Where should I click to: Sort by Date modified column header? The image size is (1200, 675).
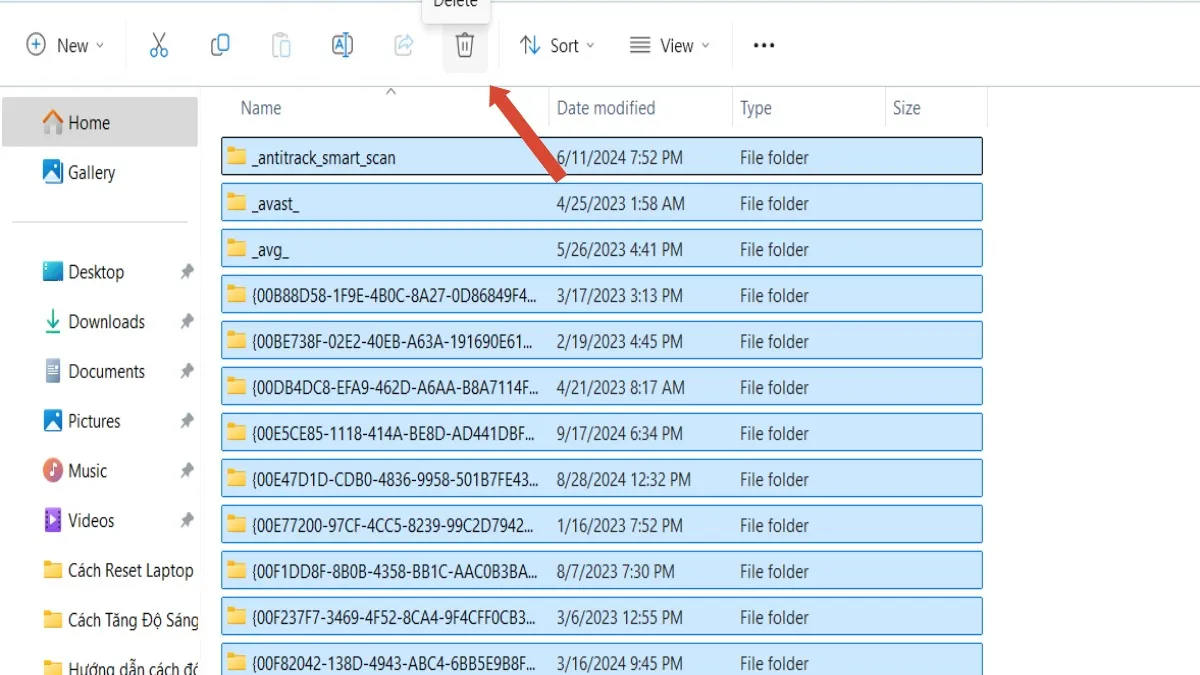click(605, 108)
